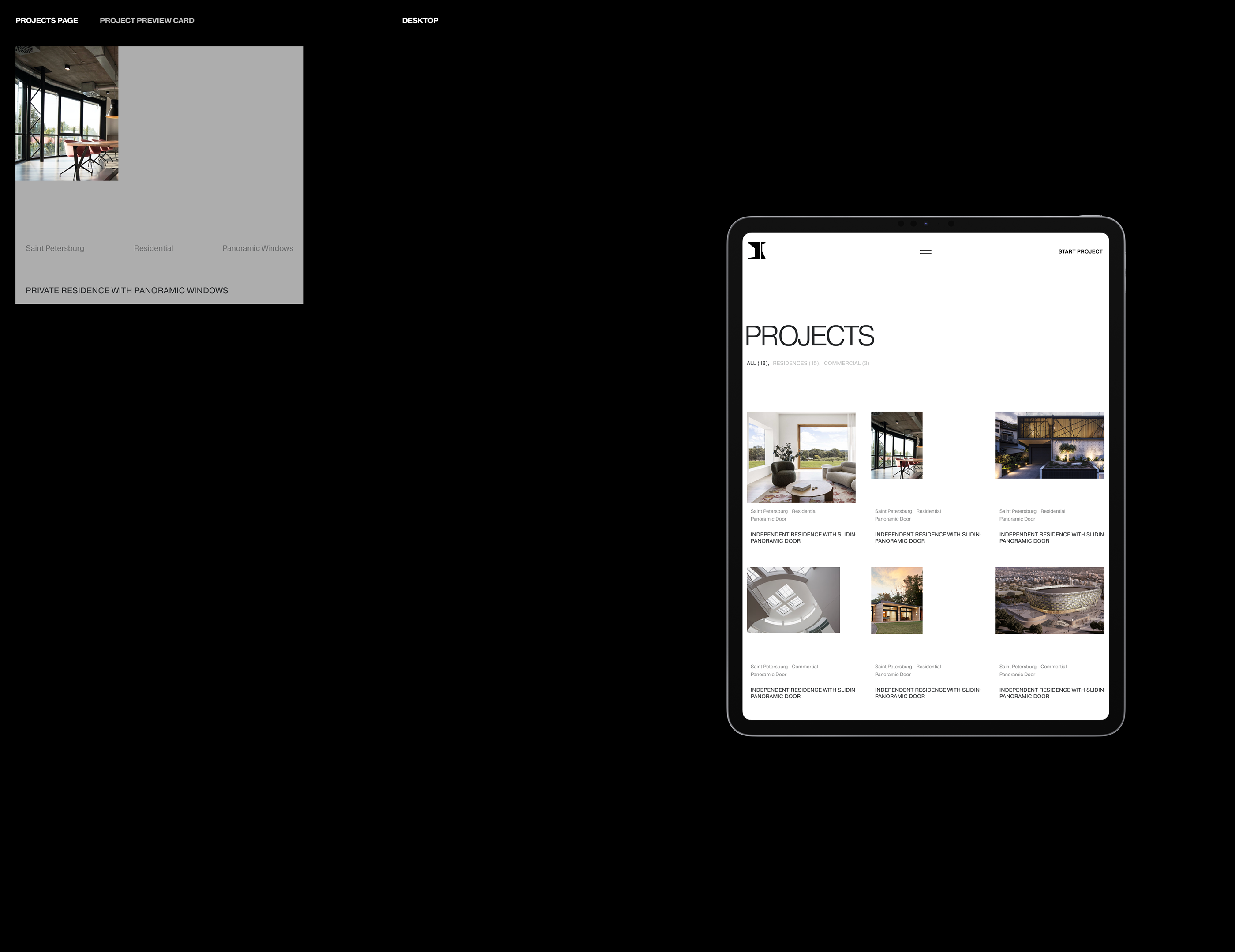1235x952 pixels.
Task: Click the Panoramic Windows tag on the card
Action: (x=257, y=248)
